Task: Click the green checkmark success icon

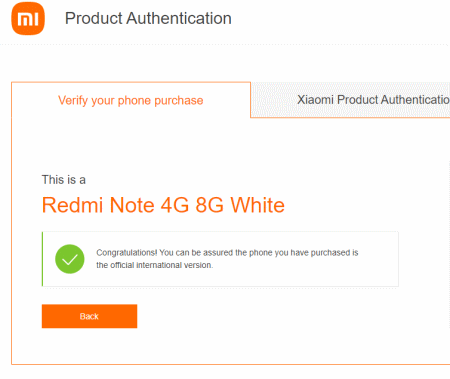Action: 70,259
